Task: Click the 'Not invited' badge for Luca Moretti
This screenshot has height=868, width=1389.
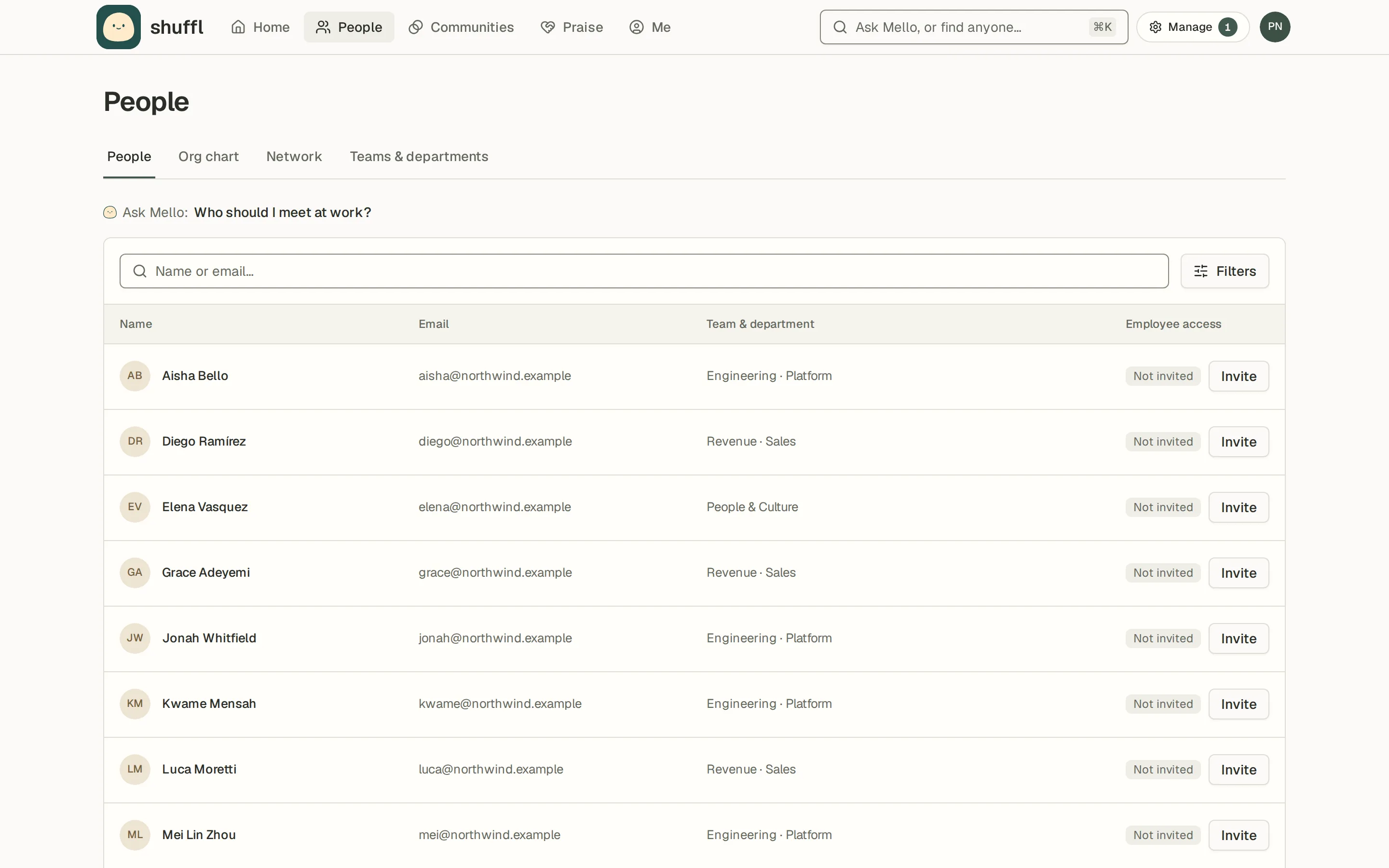Action: 1163,770
